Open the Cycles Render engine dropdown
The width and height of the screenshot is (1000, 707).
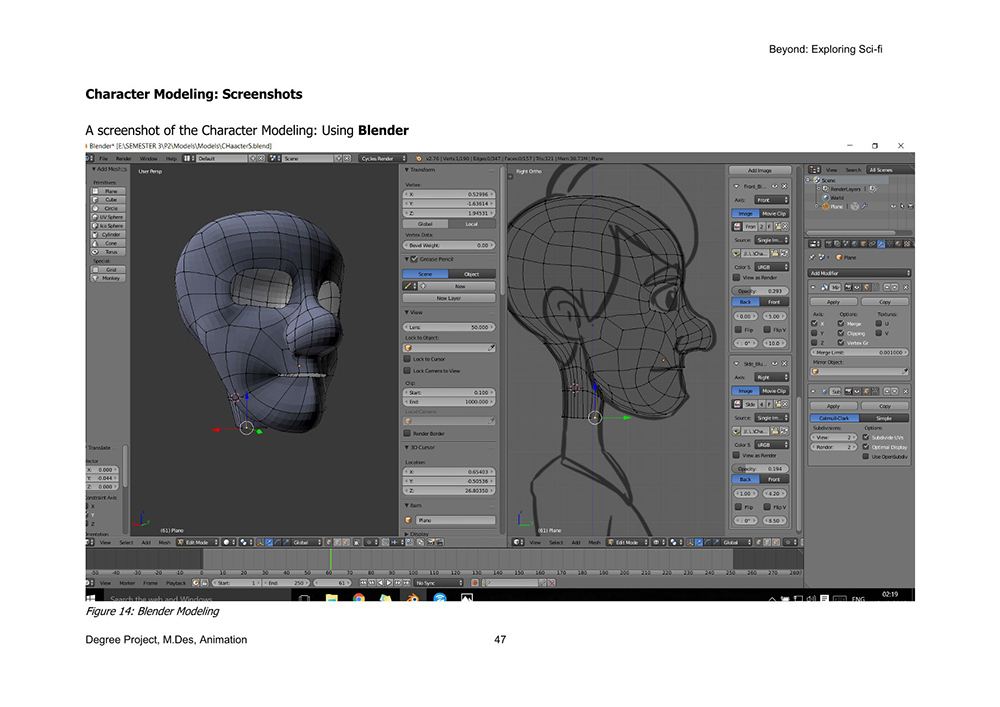click(383, 159)
